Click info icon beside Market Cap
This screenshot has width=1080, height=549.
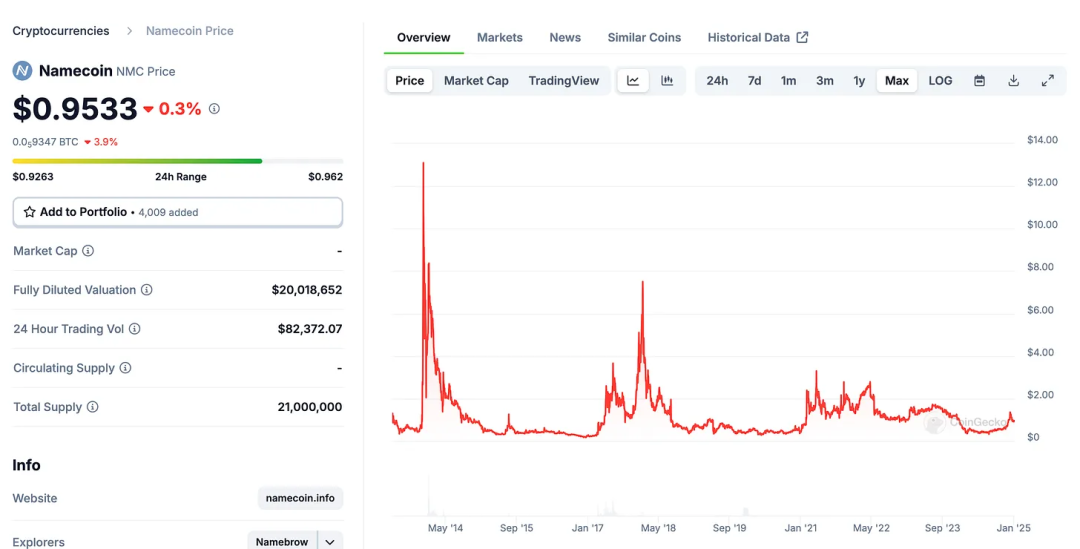tap(88, 251)
